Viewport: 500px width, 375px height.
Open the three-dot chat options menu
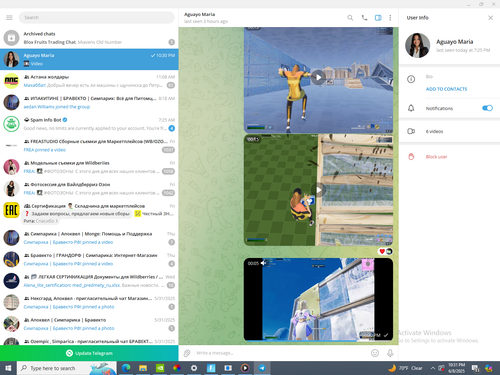pyautogui.click(x=390, y=18)
